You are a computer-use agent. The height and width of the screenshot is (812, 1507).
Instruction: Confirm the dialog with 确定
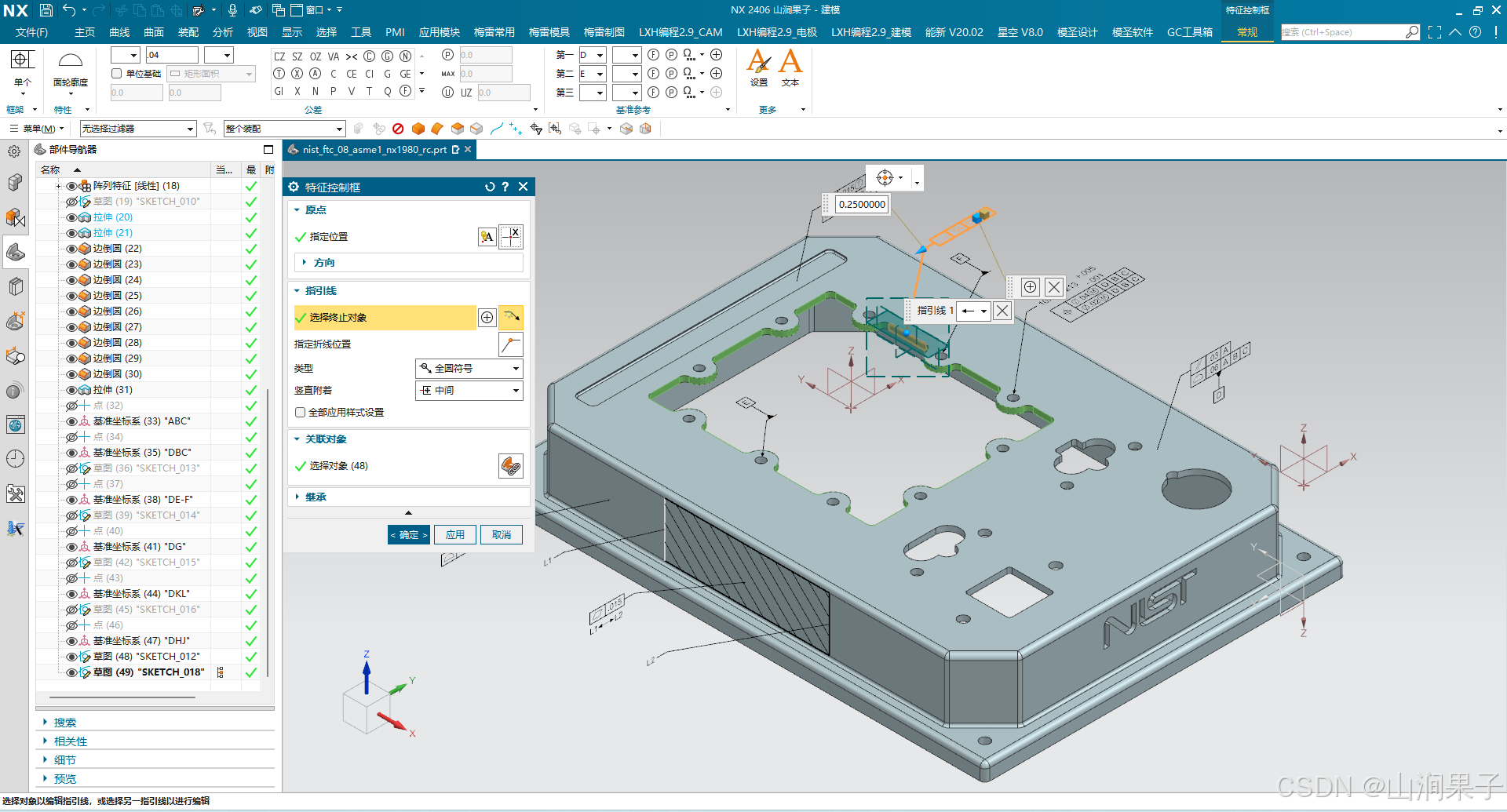tap(409, 535)
